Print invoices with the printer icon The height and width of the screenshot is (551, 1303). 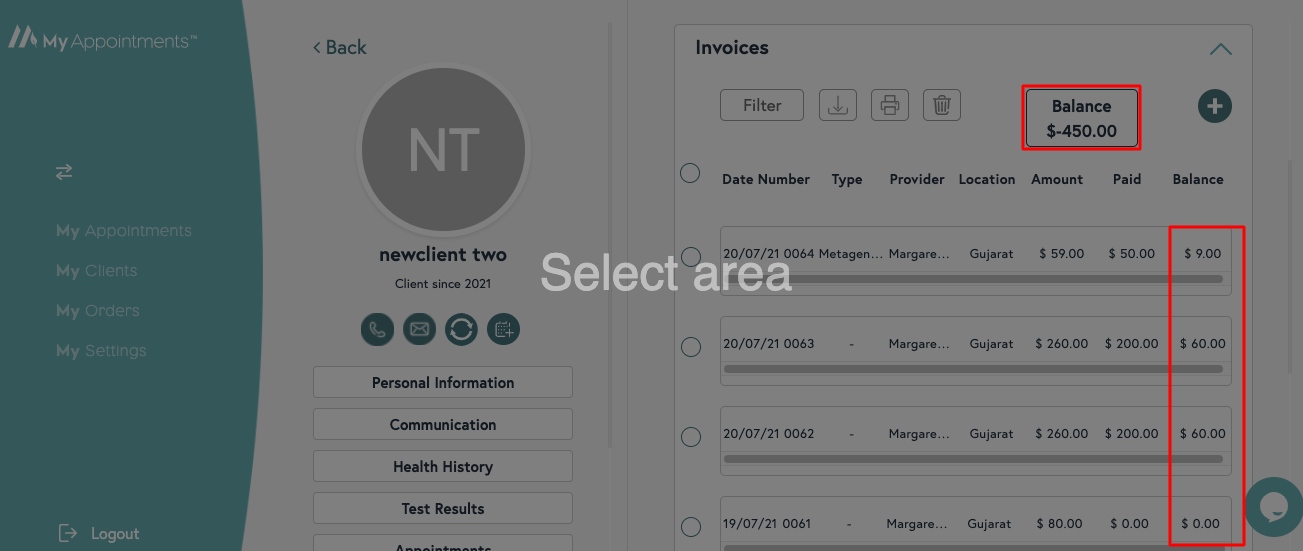coord(889,105)
